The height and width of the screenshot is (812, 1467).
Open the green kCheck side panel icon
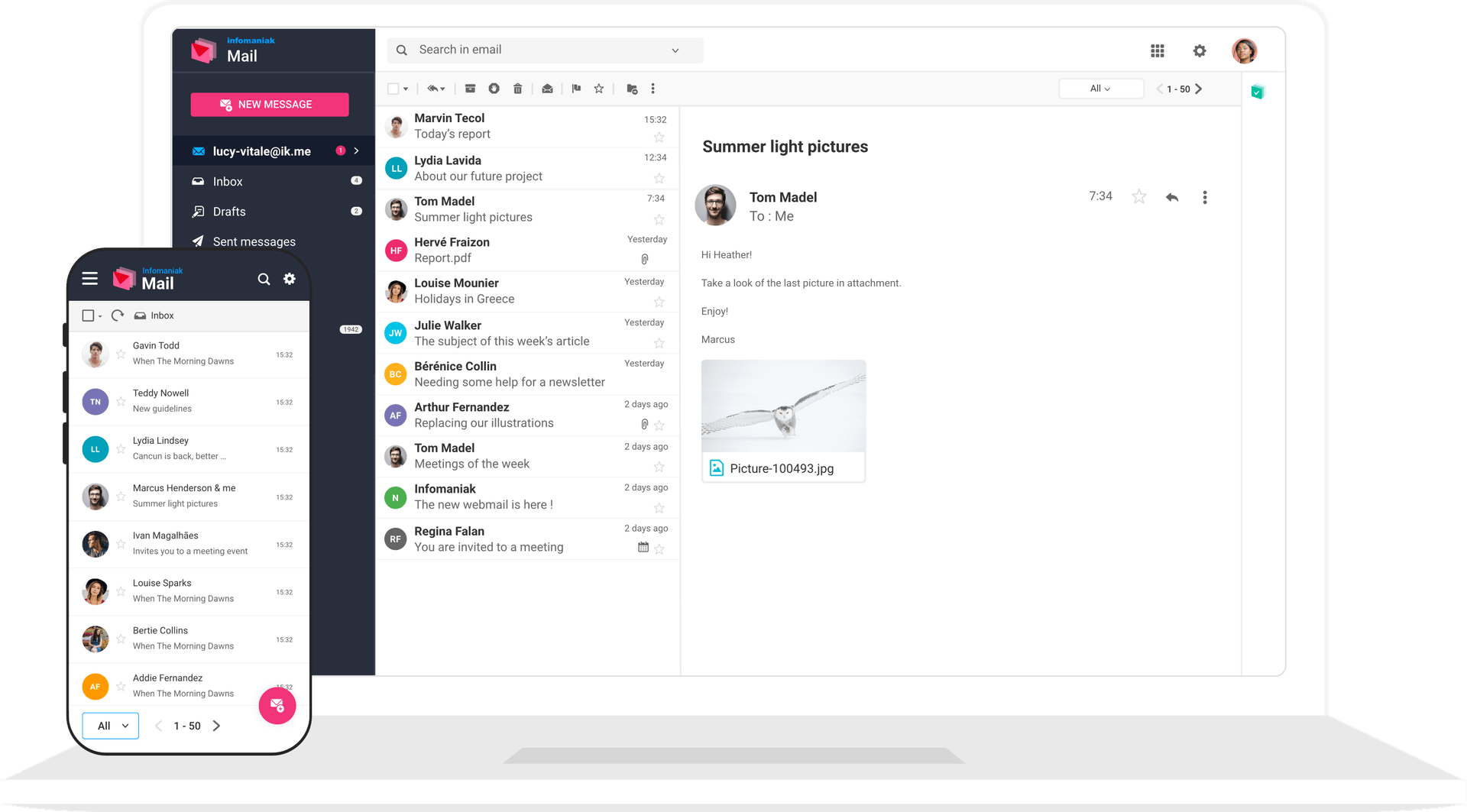pyautogui.click(x=1258, y=92)
